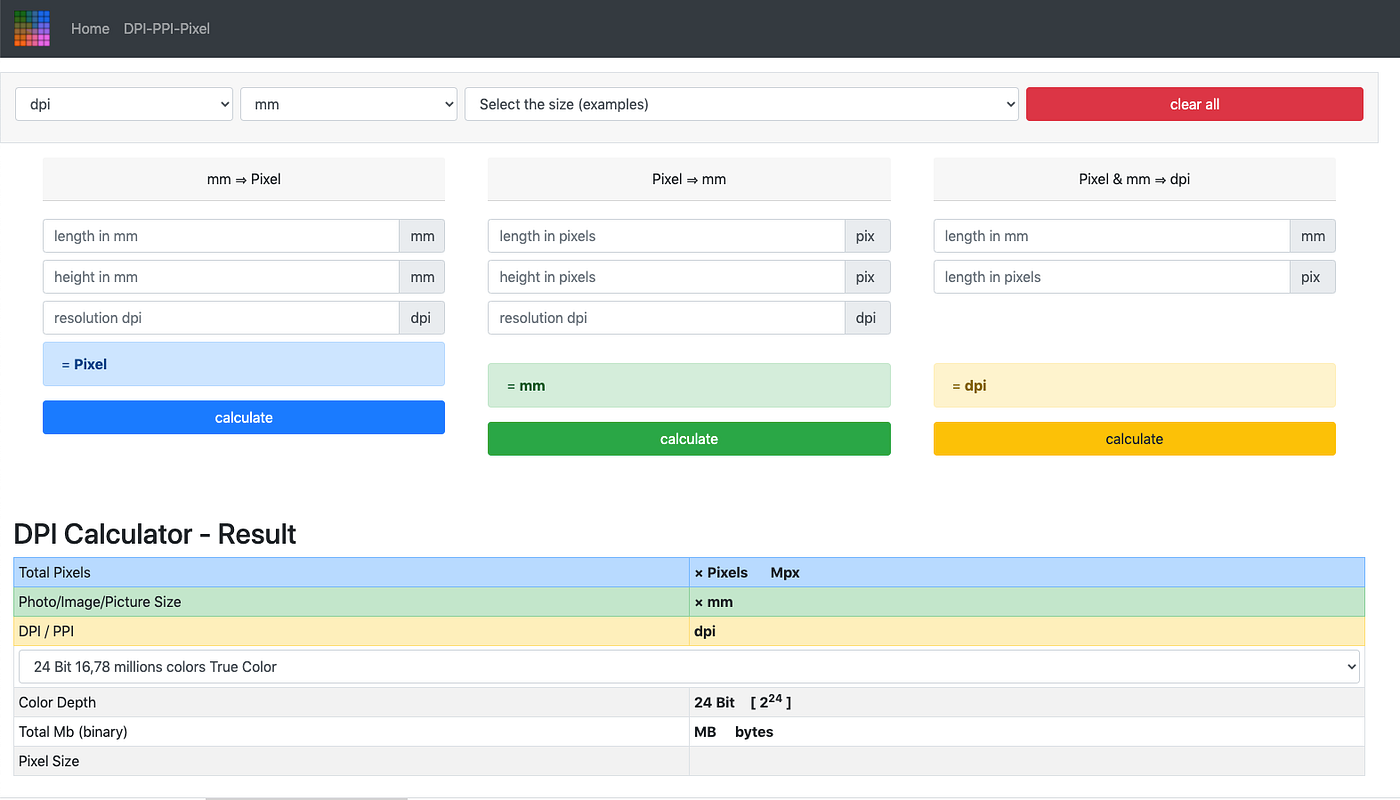Click resolution dpi field under mm ⇒ Pixel
This screenshot has width=1400, height=800.
click(221, 318)
